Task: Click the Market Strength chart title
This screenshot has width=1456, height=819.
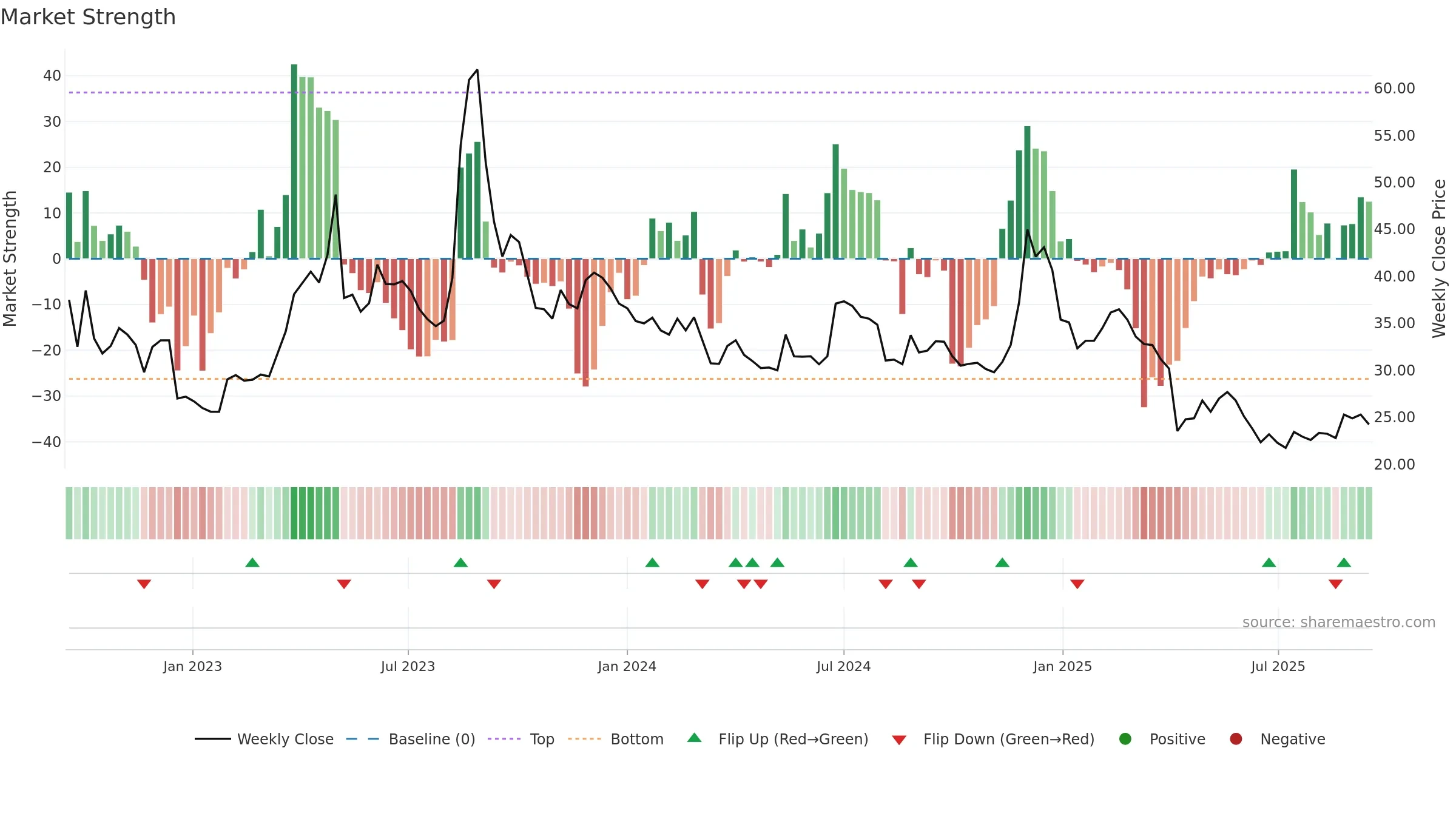Action: [88, 17]
